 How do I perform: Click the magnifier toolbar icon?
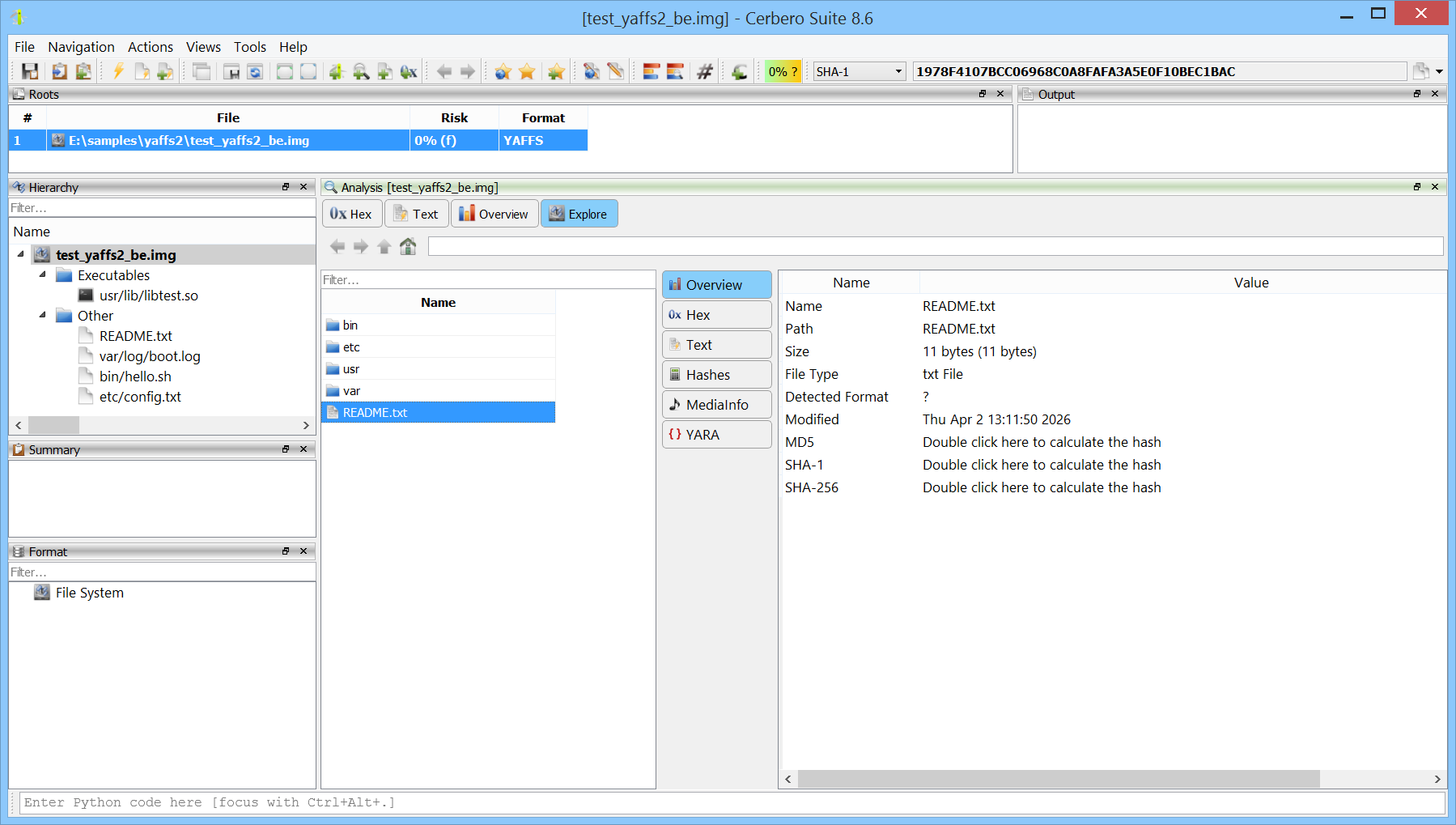coord(361,71)
